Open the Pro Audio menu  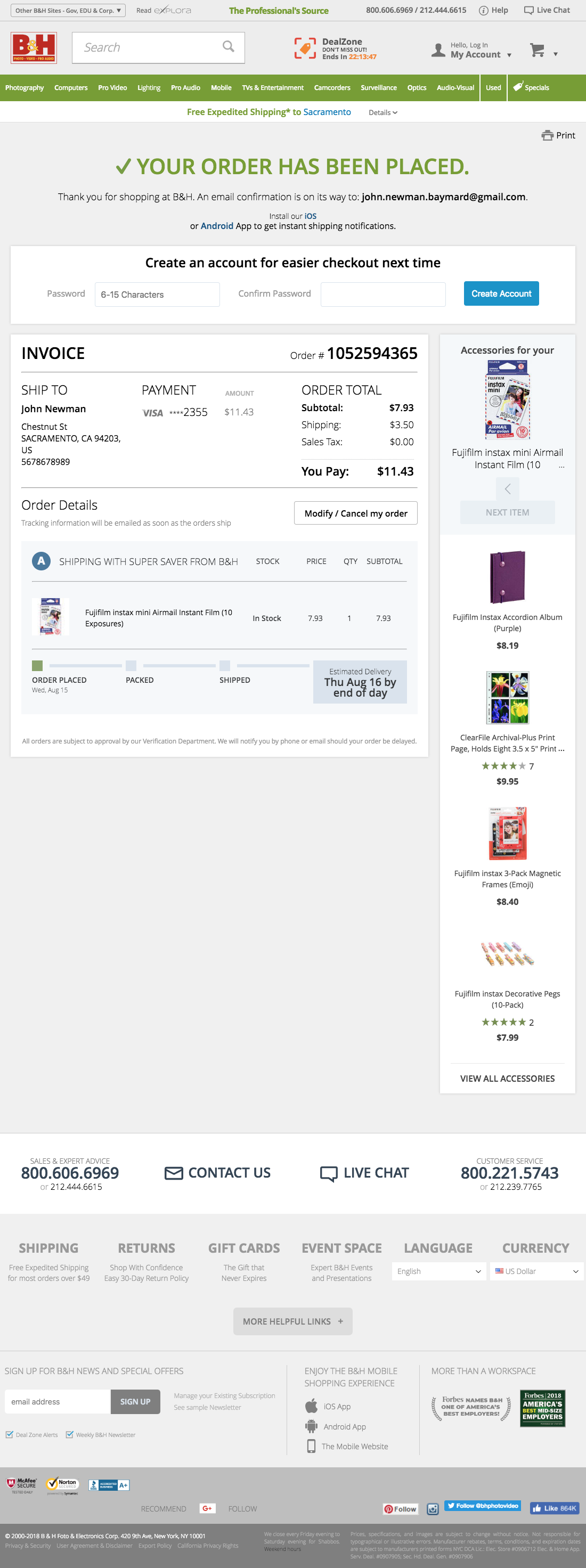coord(185,88)
